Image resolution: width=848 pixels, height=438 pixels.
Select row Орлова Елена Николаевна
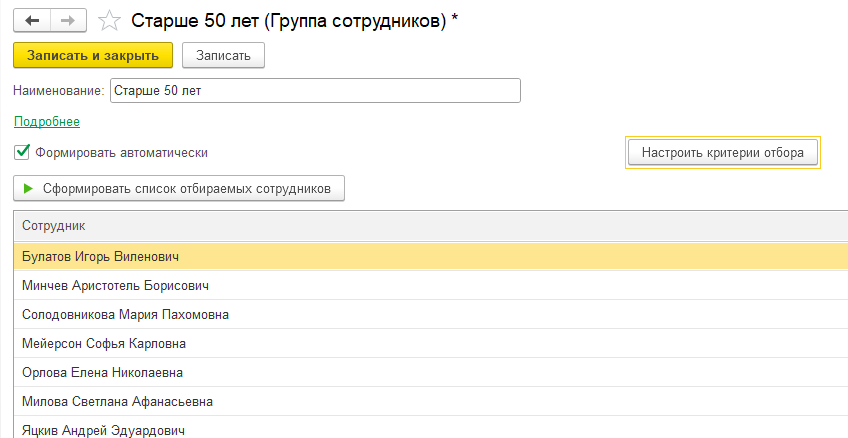tap(430, 373)
